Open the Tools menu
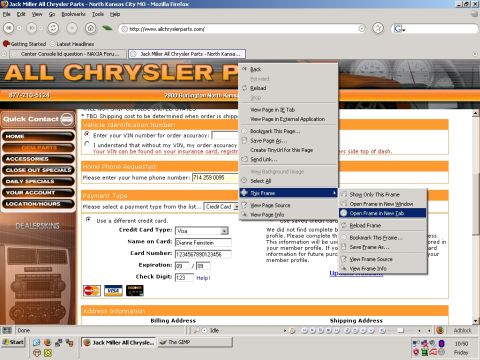 [98, 14]
